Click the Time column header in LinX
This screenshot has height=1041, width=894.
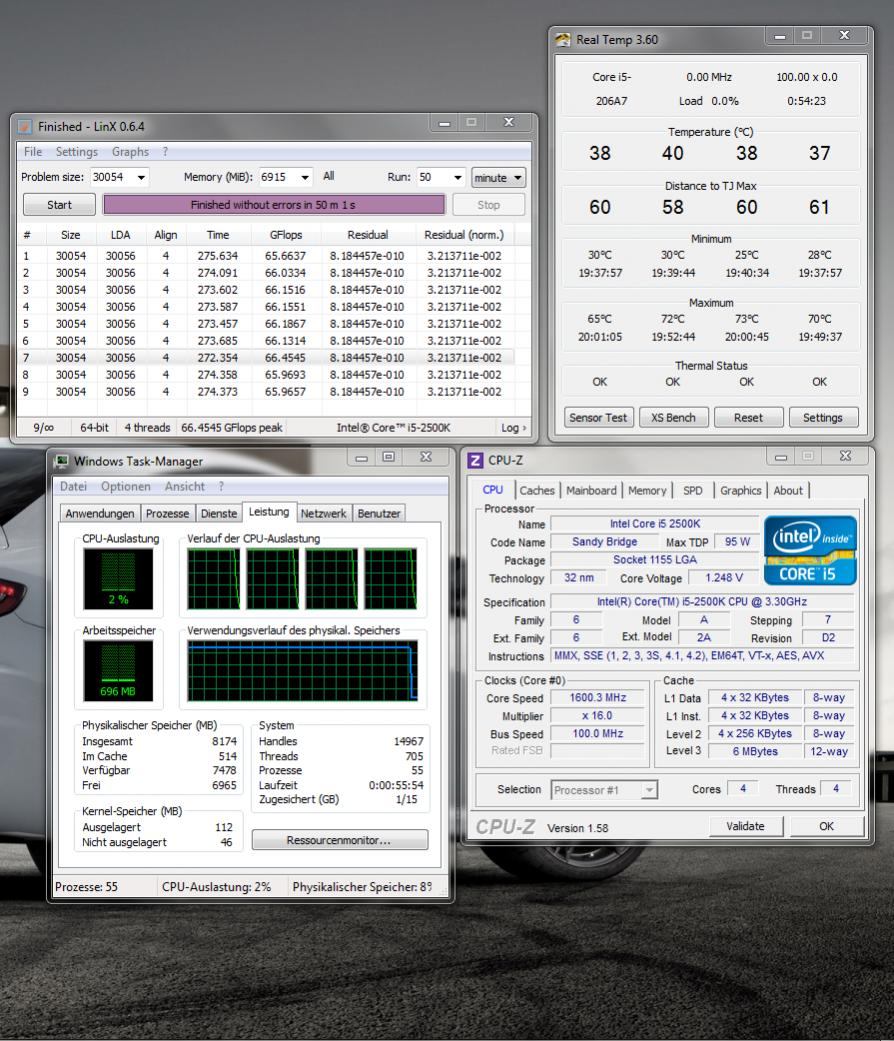click(x=218, y=235)
